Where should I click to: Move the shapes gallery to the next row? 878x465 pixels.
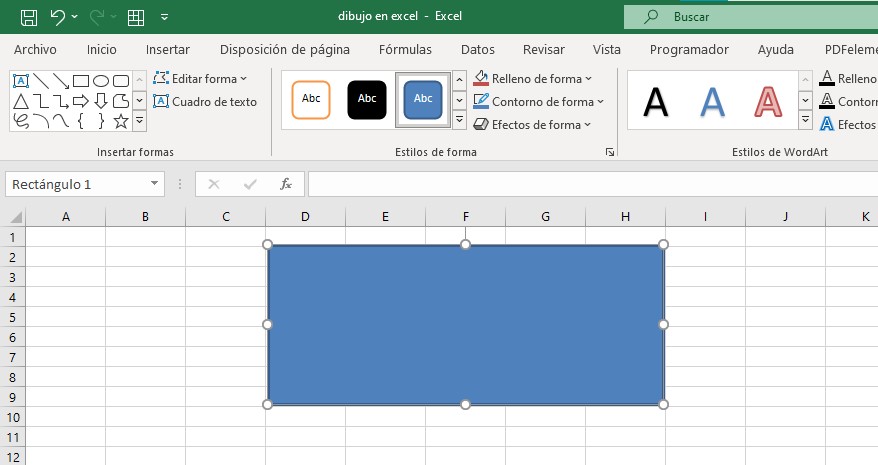(x=139, y=101)
